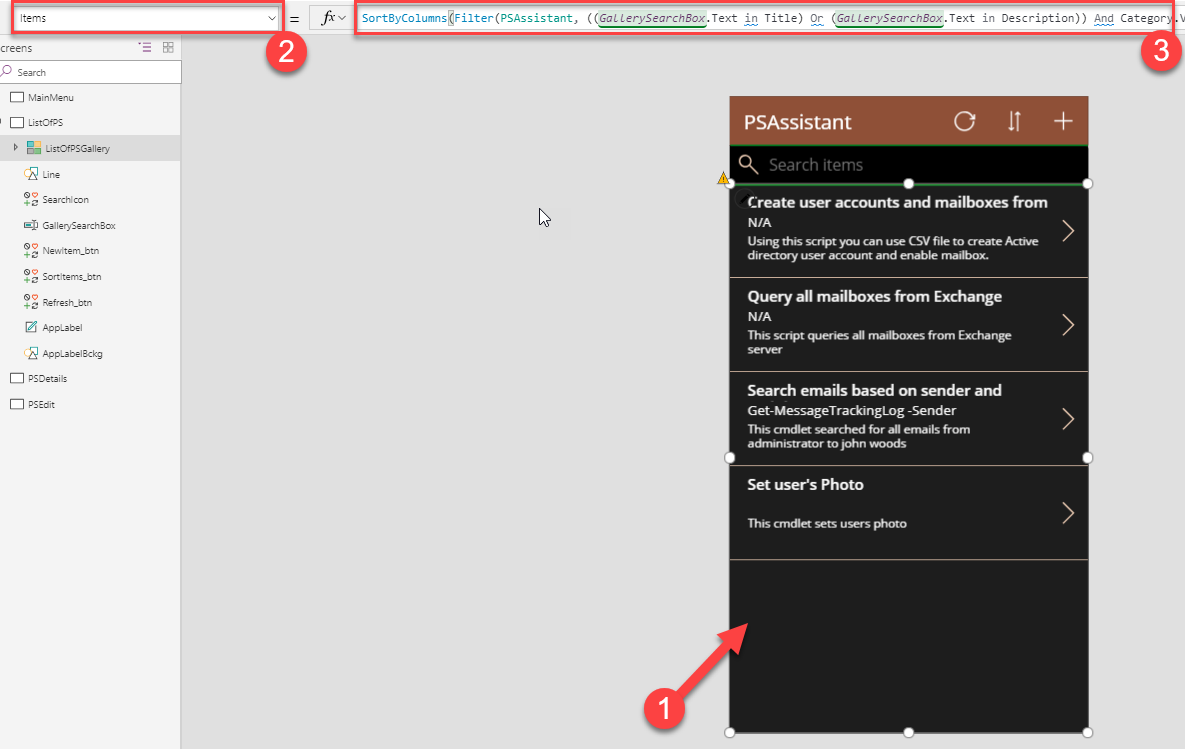The image size is (1185, 749).
Task: Switch to tree list view icon
Action: coord(145,48)
